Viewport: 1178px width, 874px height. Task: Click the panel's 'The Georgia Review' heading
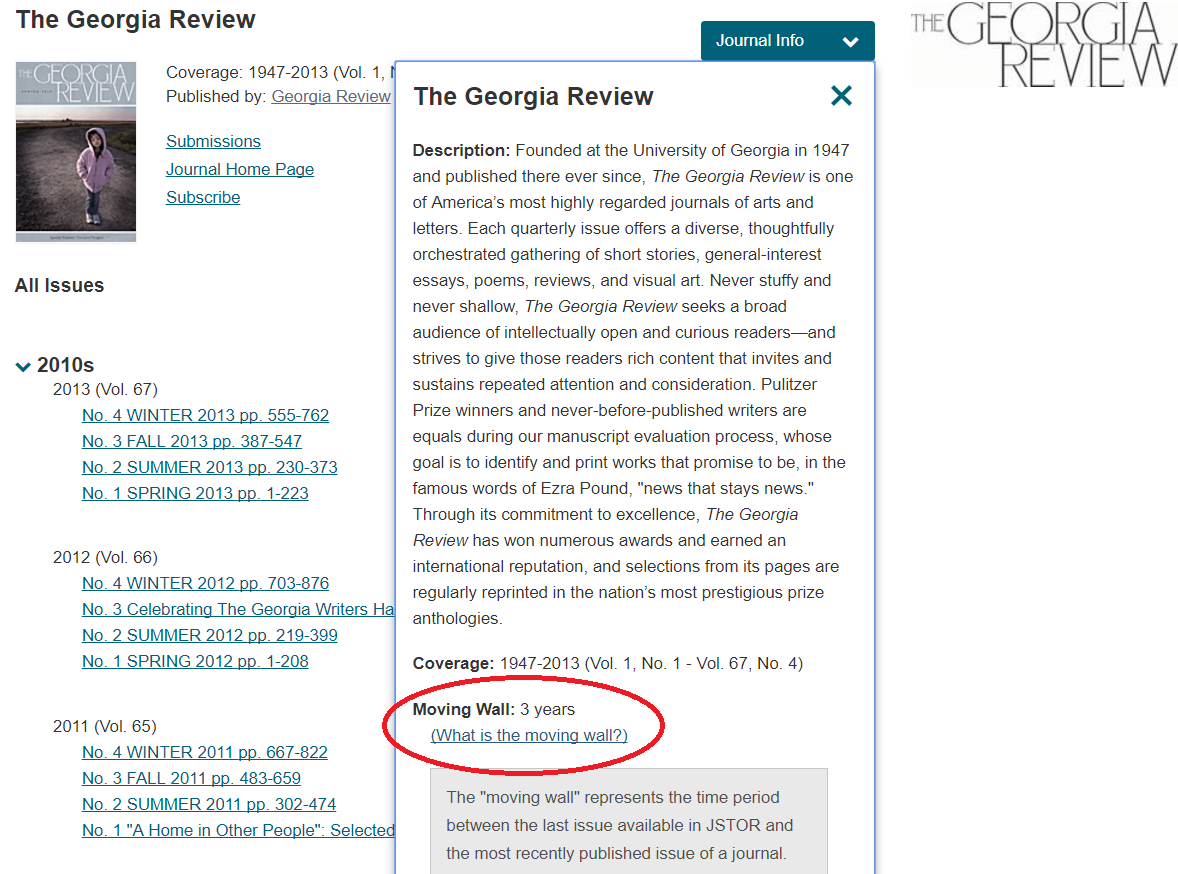click(533, 96)
